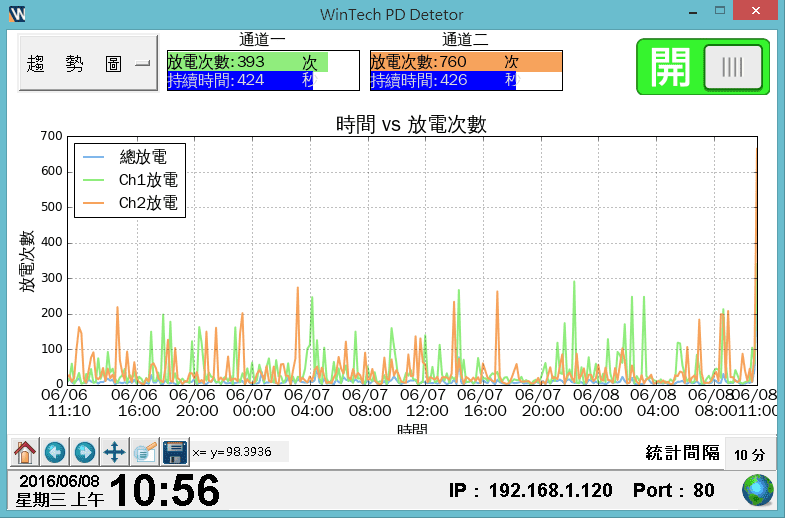Image resolution: width=785 pixels, height=518 pixels.
Task: Click channel one blue 持續時間 424 bar
Action: coord(240,81)
